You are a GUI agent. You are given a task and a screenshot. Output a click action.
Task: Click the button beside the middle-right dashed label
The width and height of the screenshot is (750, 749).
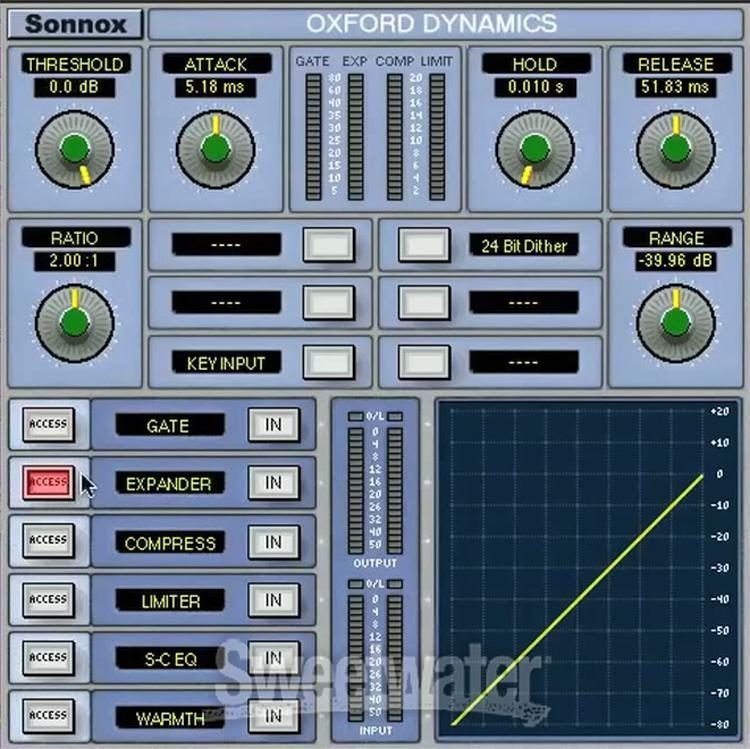[x=424, y=303]
